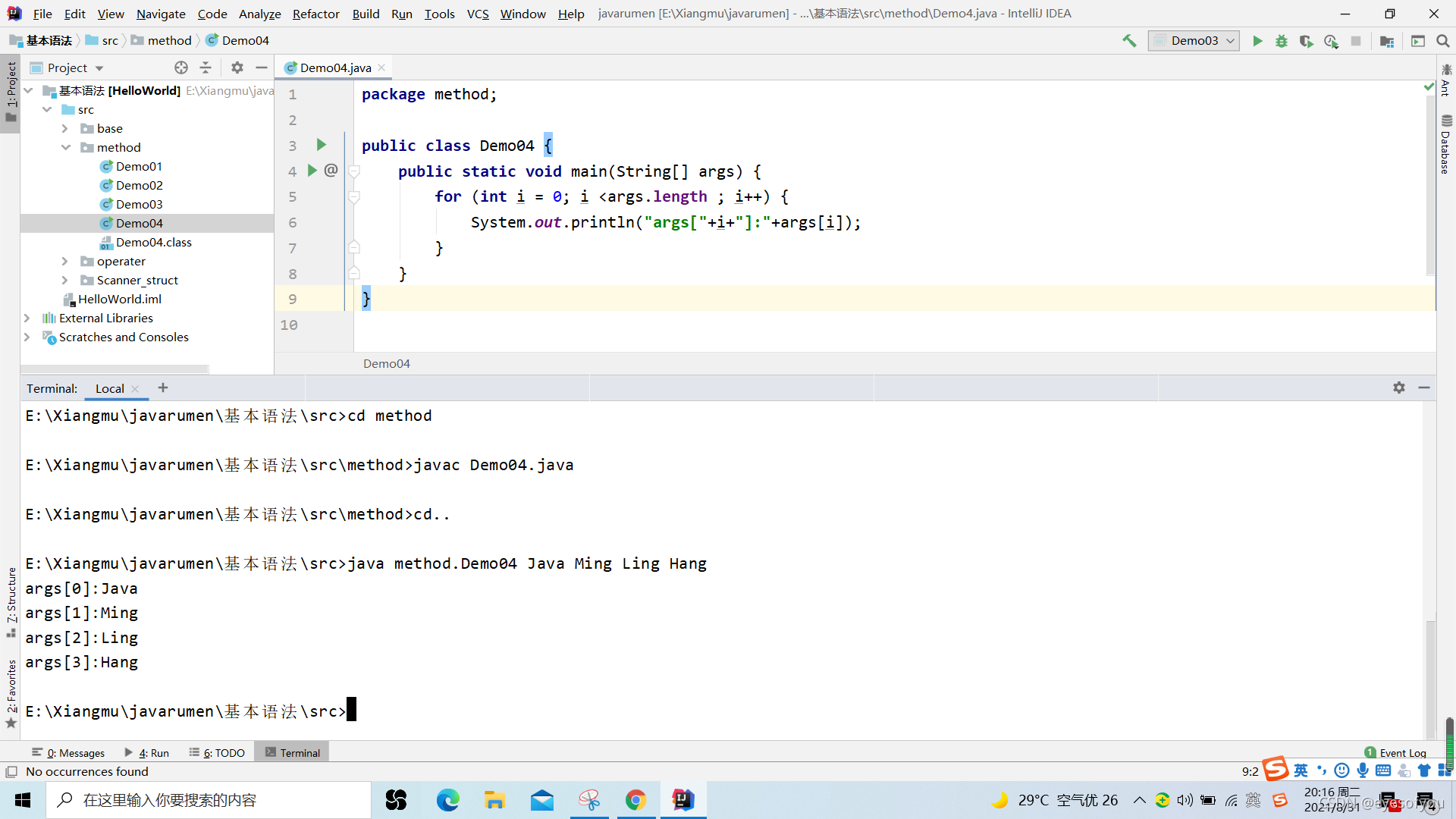Screen dimensions: 1456x819
Task: Open the Build menu
Action: [x=366, y=14]
